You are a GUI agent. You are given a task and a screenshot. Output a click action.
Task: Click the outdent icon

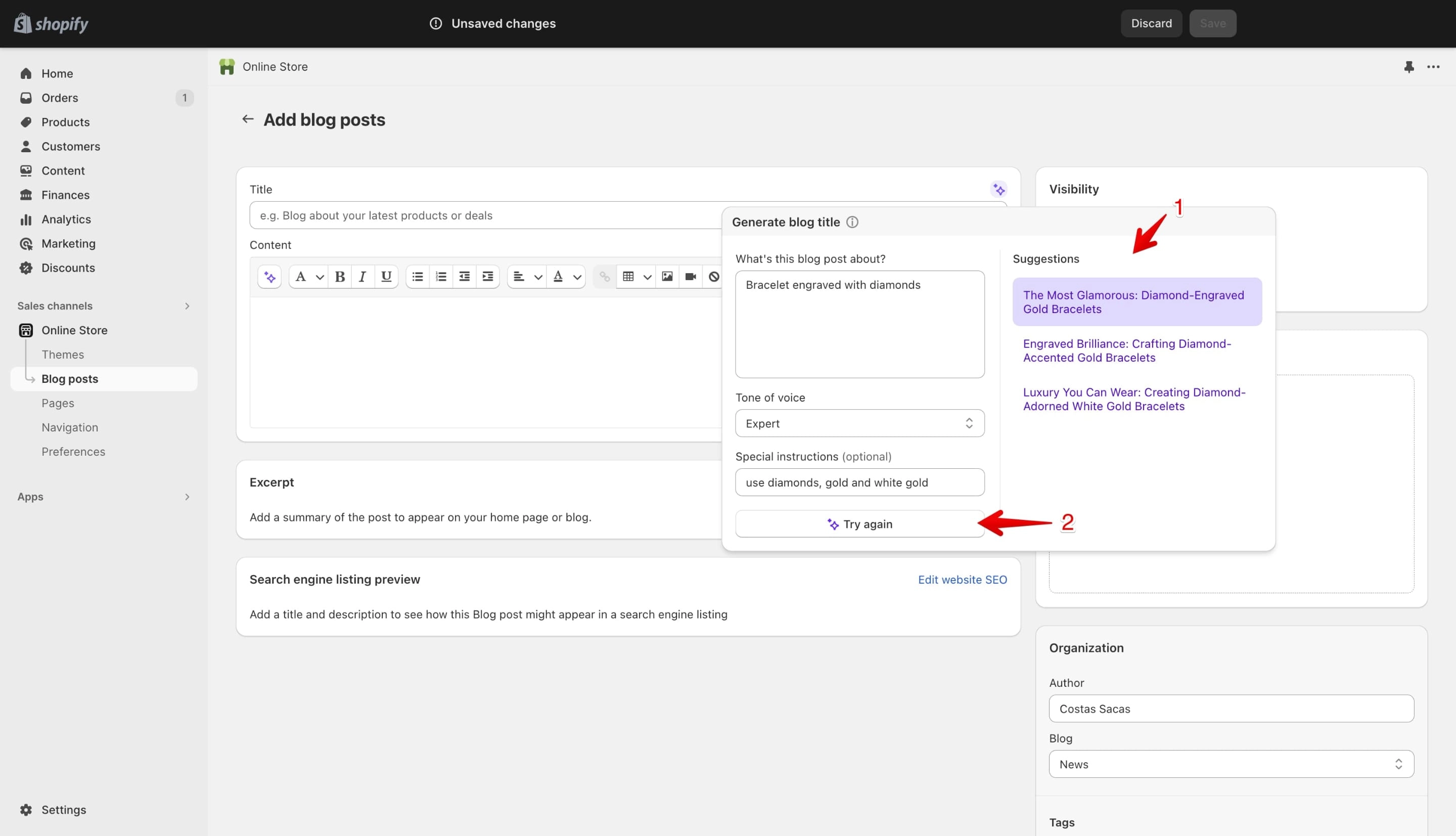[x=464, y=277]
